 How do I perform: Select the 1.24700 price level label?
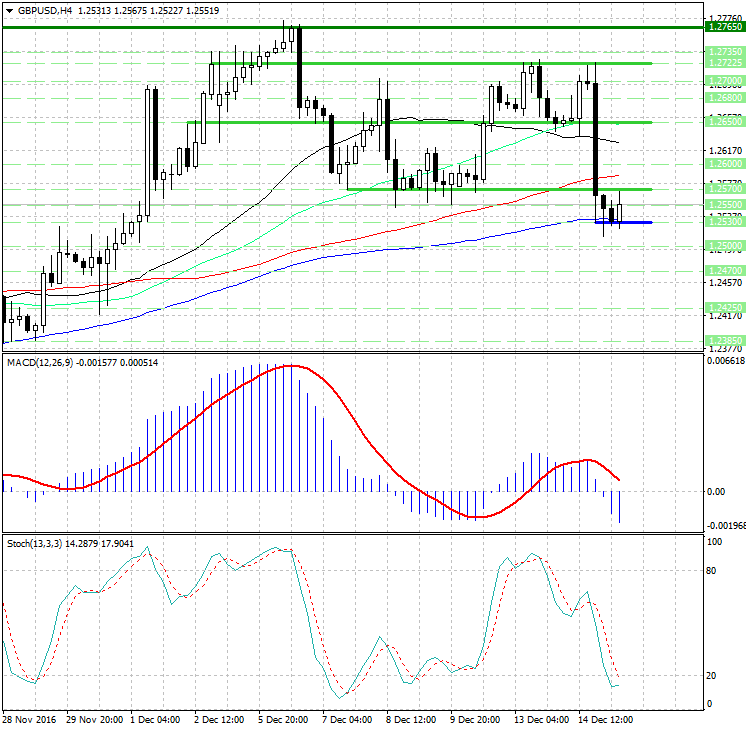(x=722, y=270)
